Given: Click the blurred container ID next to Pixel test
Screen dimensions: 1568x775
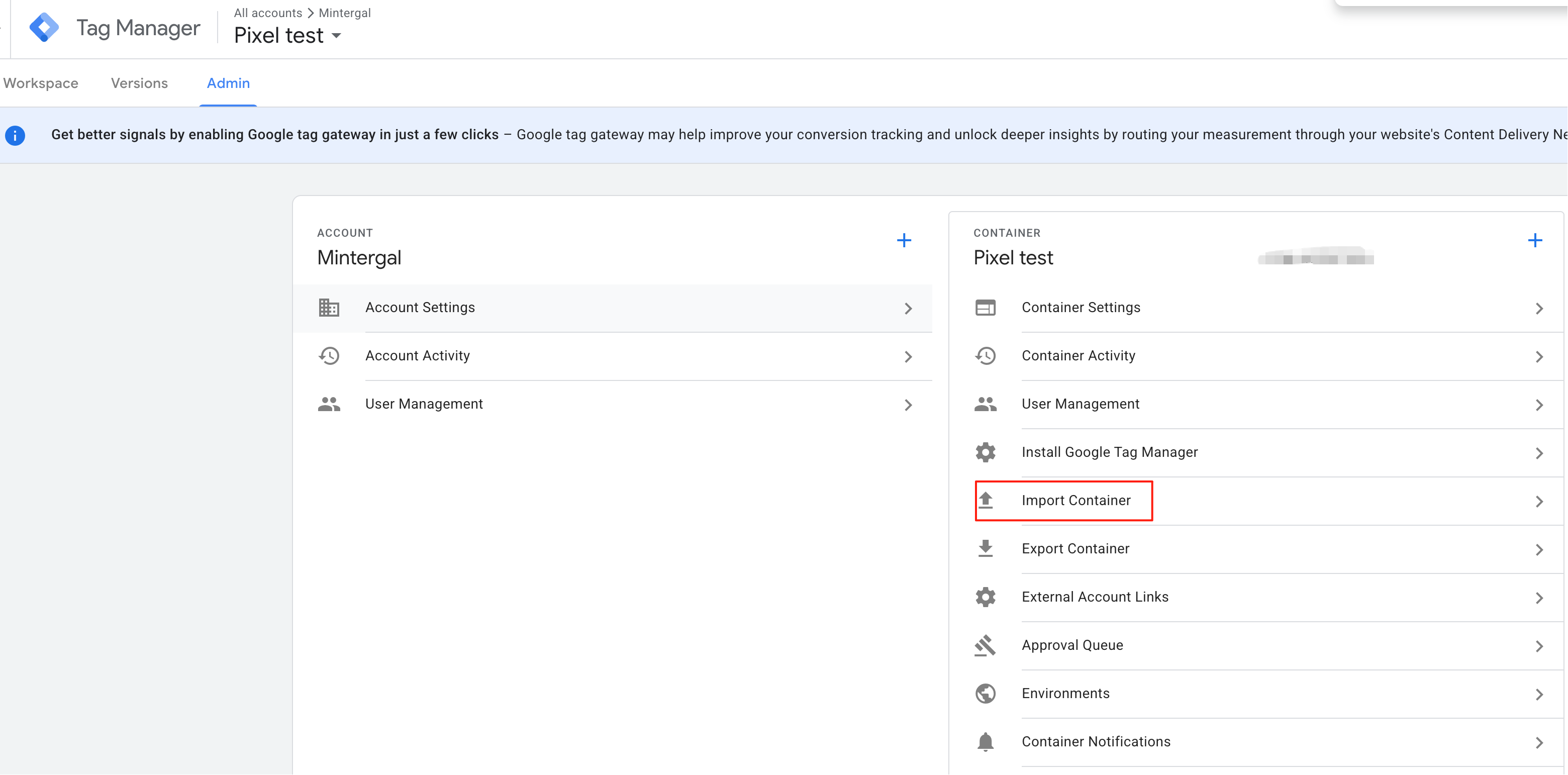Looking at the screenshot, I should [x=1316, y=257].
